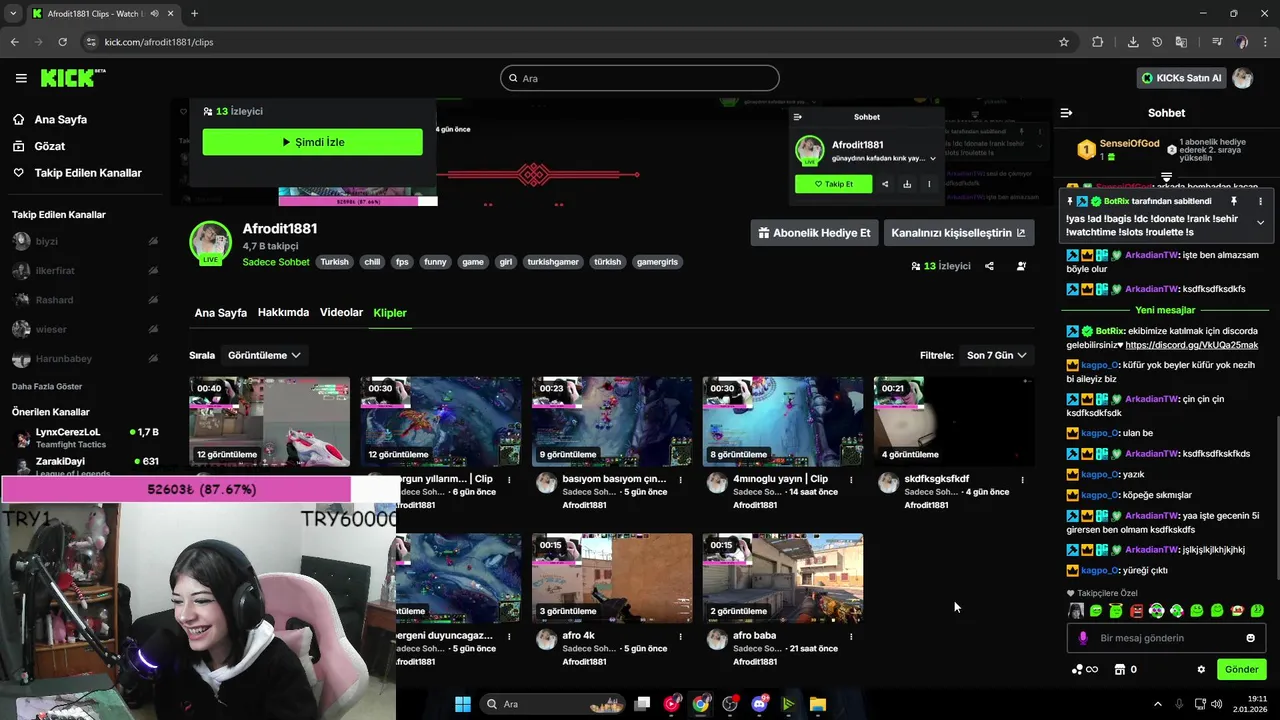Open the discord.gg link in chat

[x=1192, y=345]
